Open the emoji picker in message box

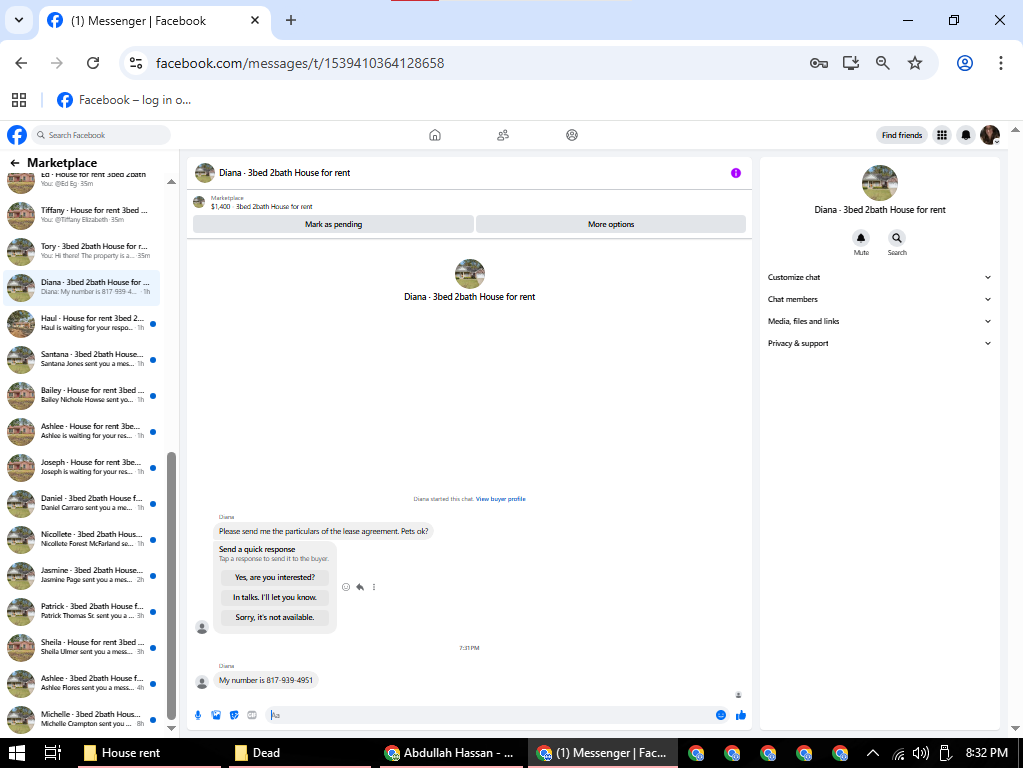[x=721, y=715]
